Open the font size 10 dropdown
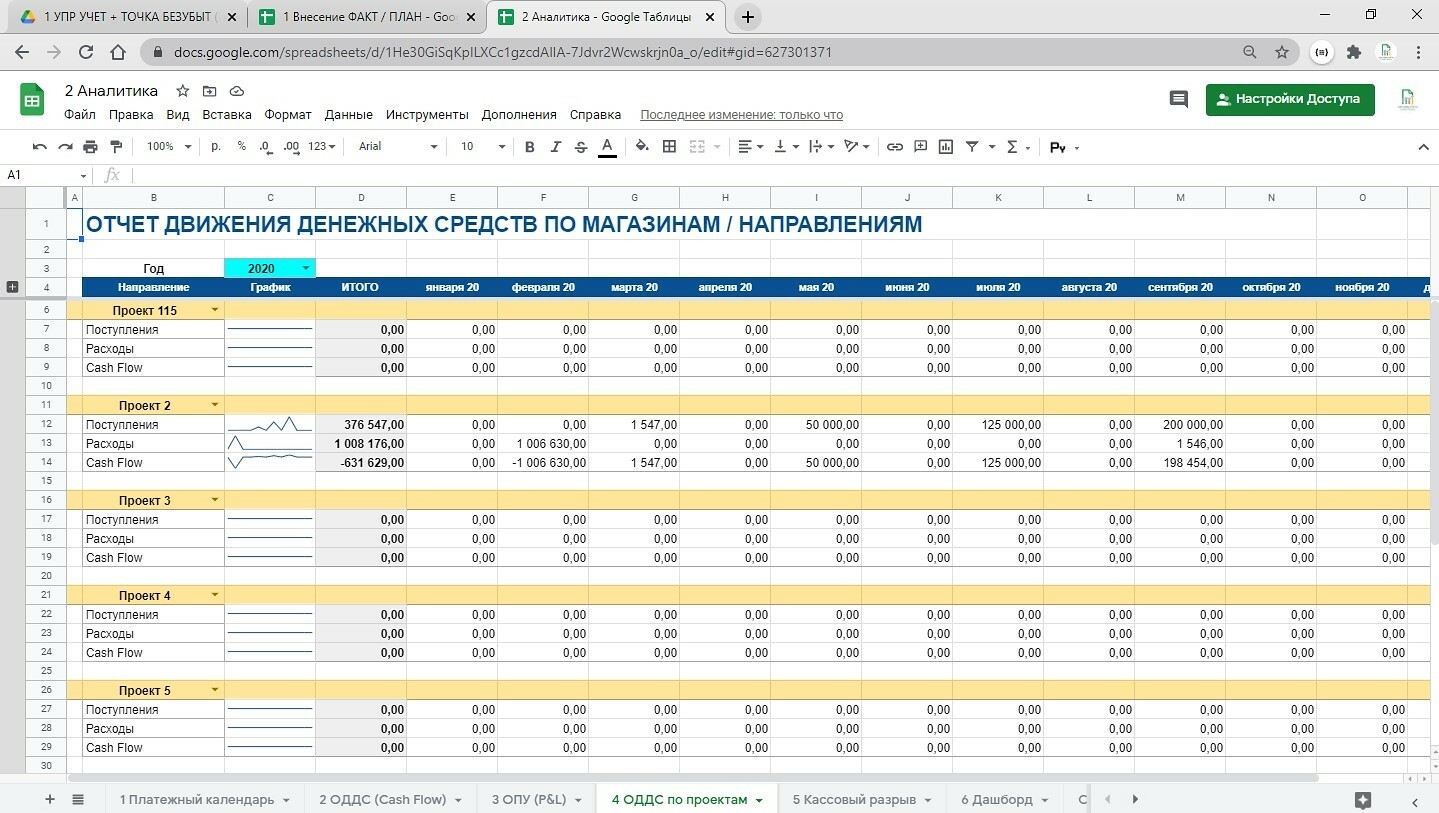This screenshot has width=1439, height=813. pos(483,147)
